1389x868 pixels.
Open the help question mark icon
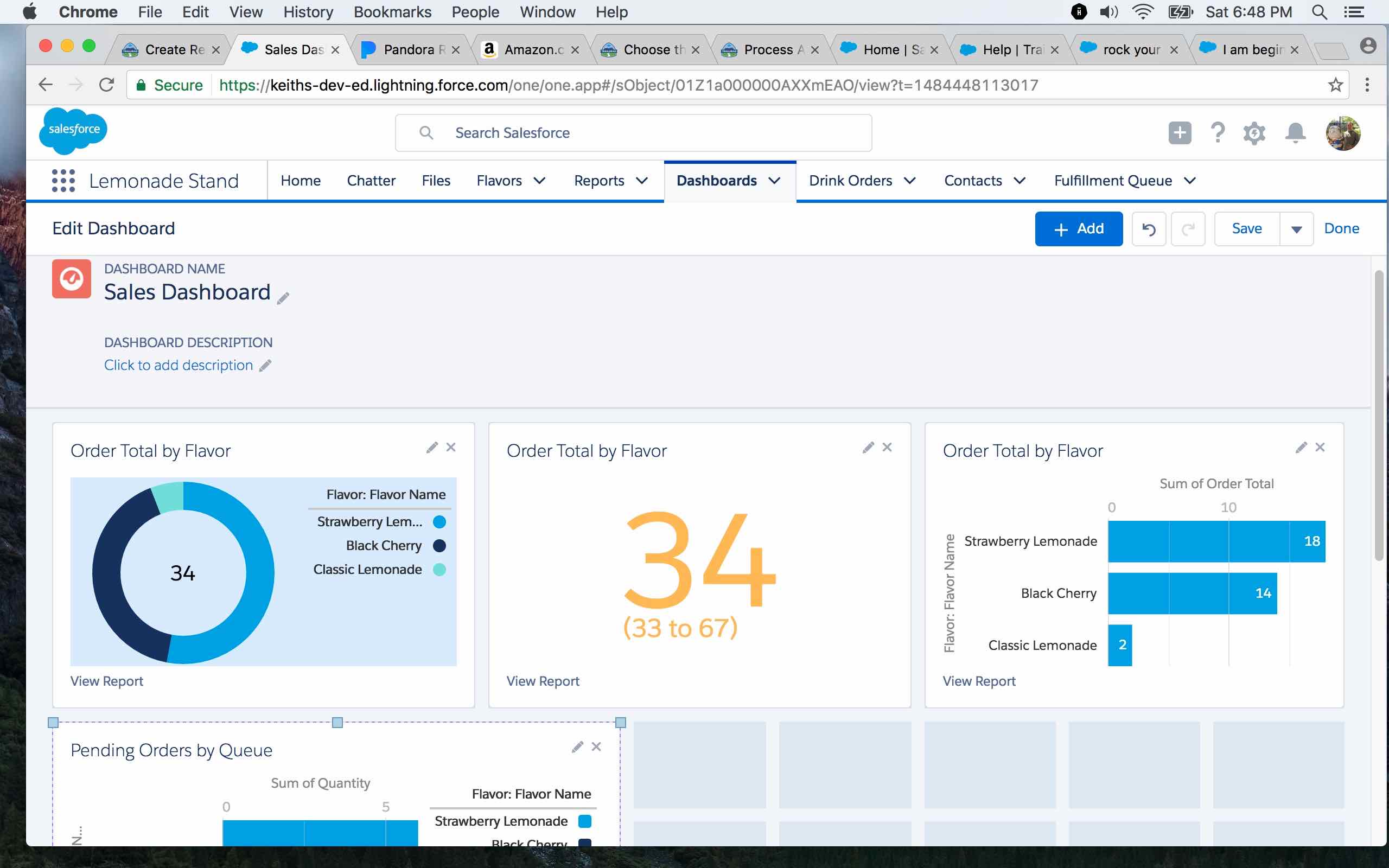coord(1218,133)
